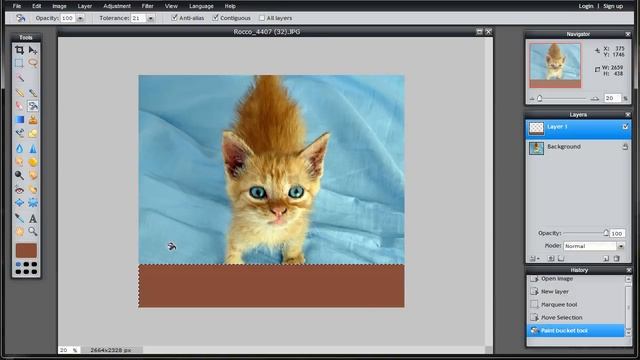
Task: Select the Zoom magnifier tool
Action: point(33,231)
